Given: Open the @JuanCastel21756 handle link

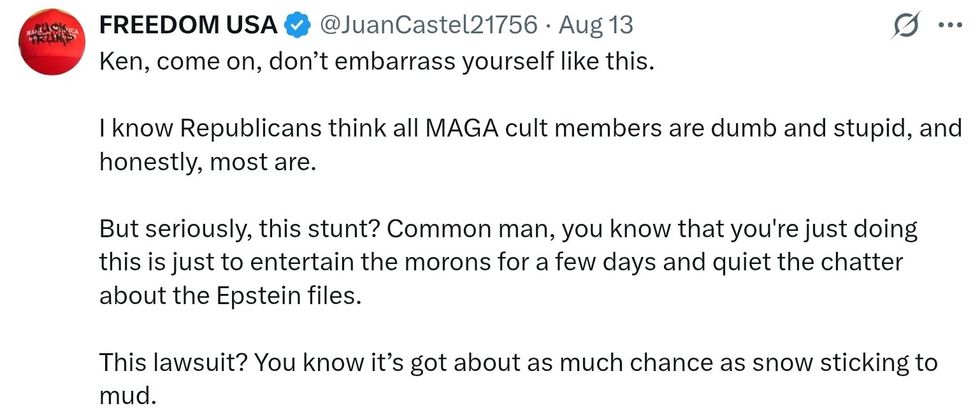Looking at the screenshot, I should point(428,24).
